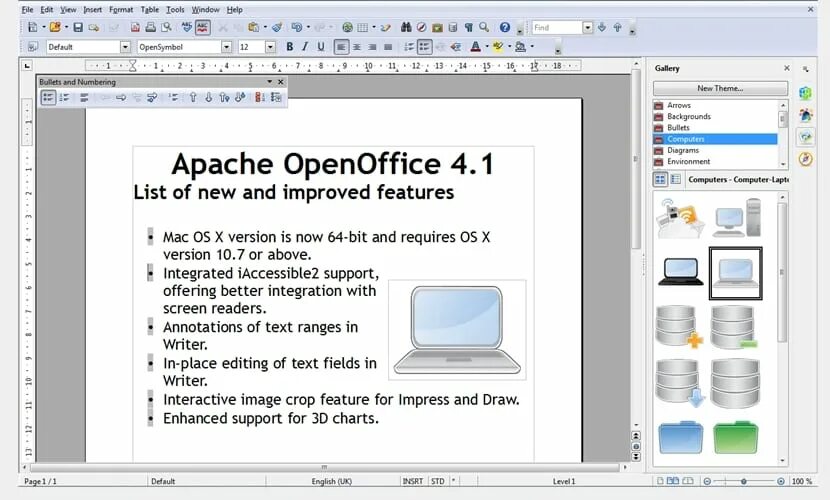830x500 pixels.
Task: Click the Hyperlink globe icon
Action: (347, 28)
